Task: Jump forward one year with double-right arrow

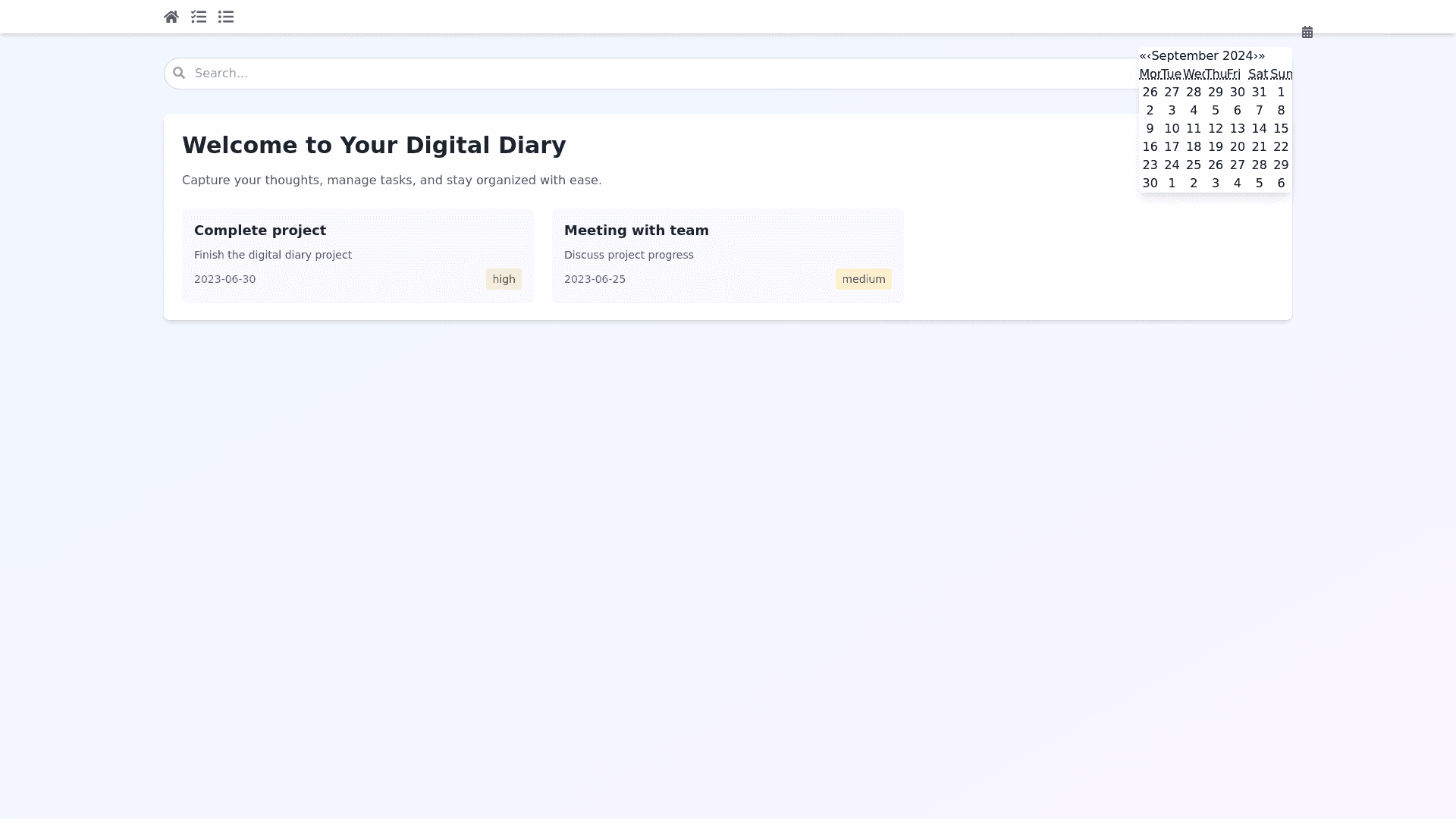Action: click(x=1262, y=56)
